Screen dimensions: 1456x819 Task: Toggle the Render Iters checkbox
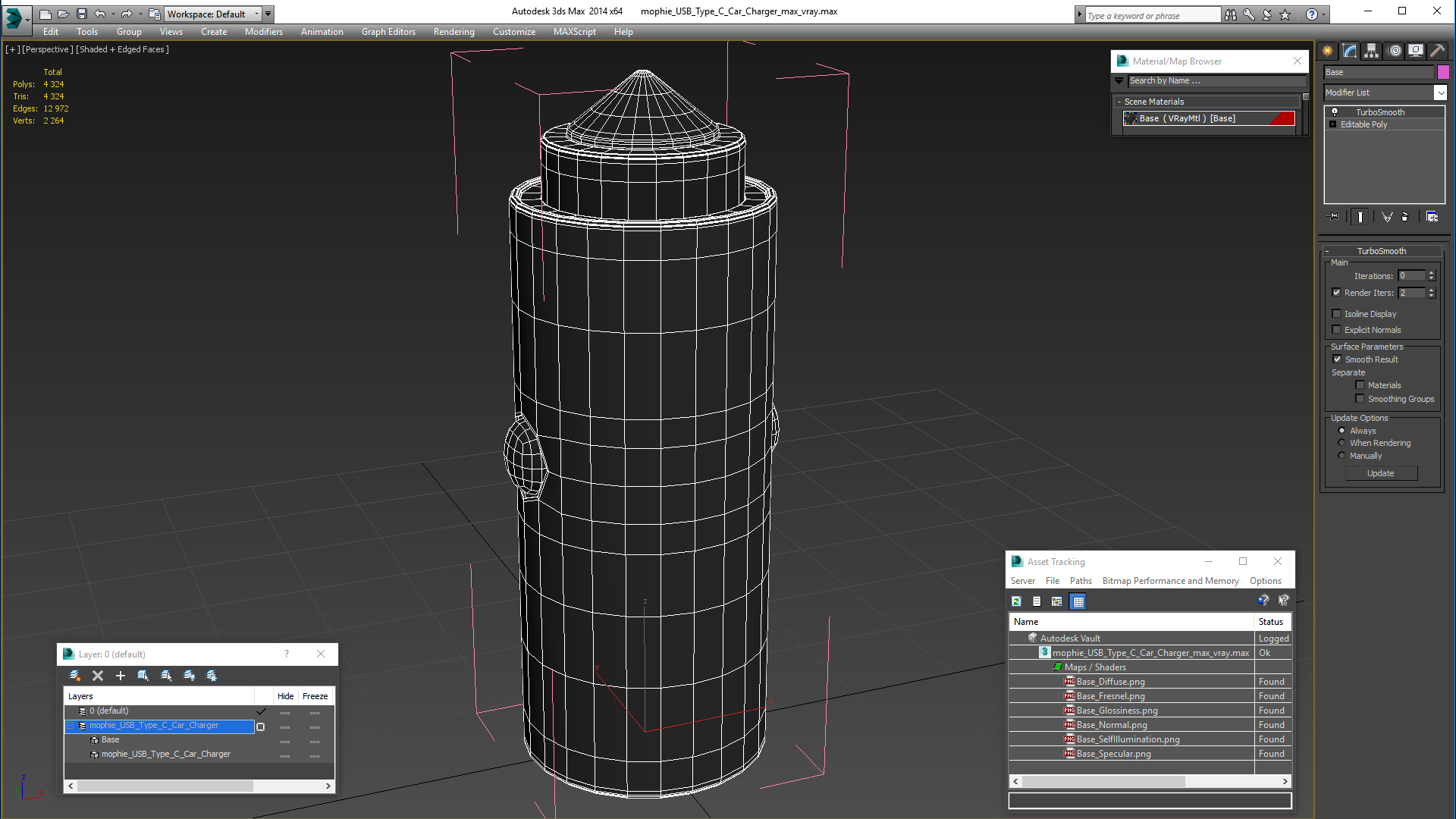pyautogui.click(x=1336, y=293)
